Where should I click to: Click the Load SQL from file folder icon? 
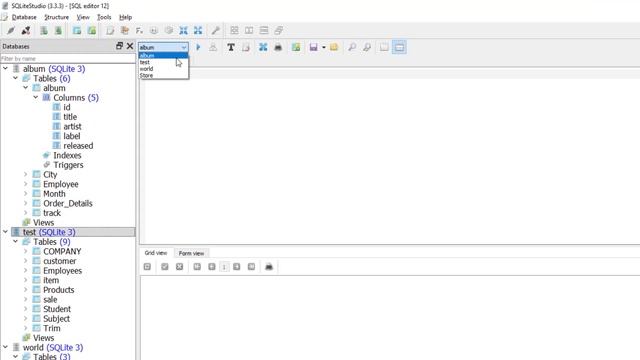point(334,47)
